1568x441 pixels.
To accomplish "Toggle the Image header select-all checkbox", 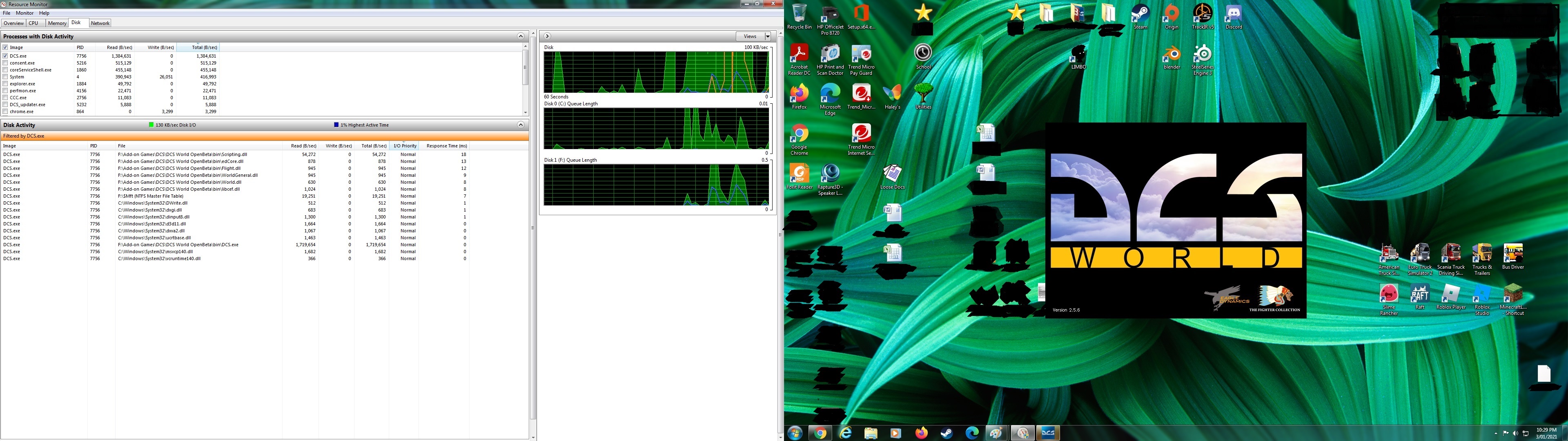I will point(5,47).
